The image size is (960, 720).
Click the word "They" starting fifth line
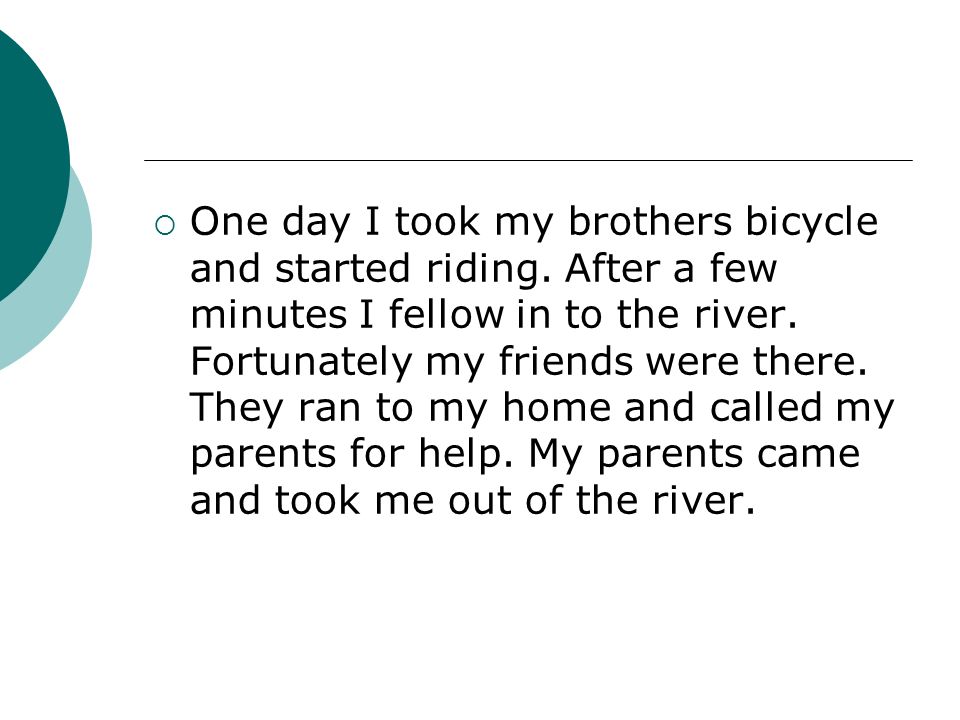(237, 409)
